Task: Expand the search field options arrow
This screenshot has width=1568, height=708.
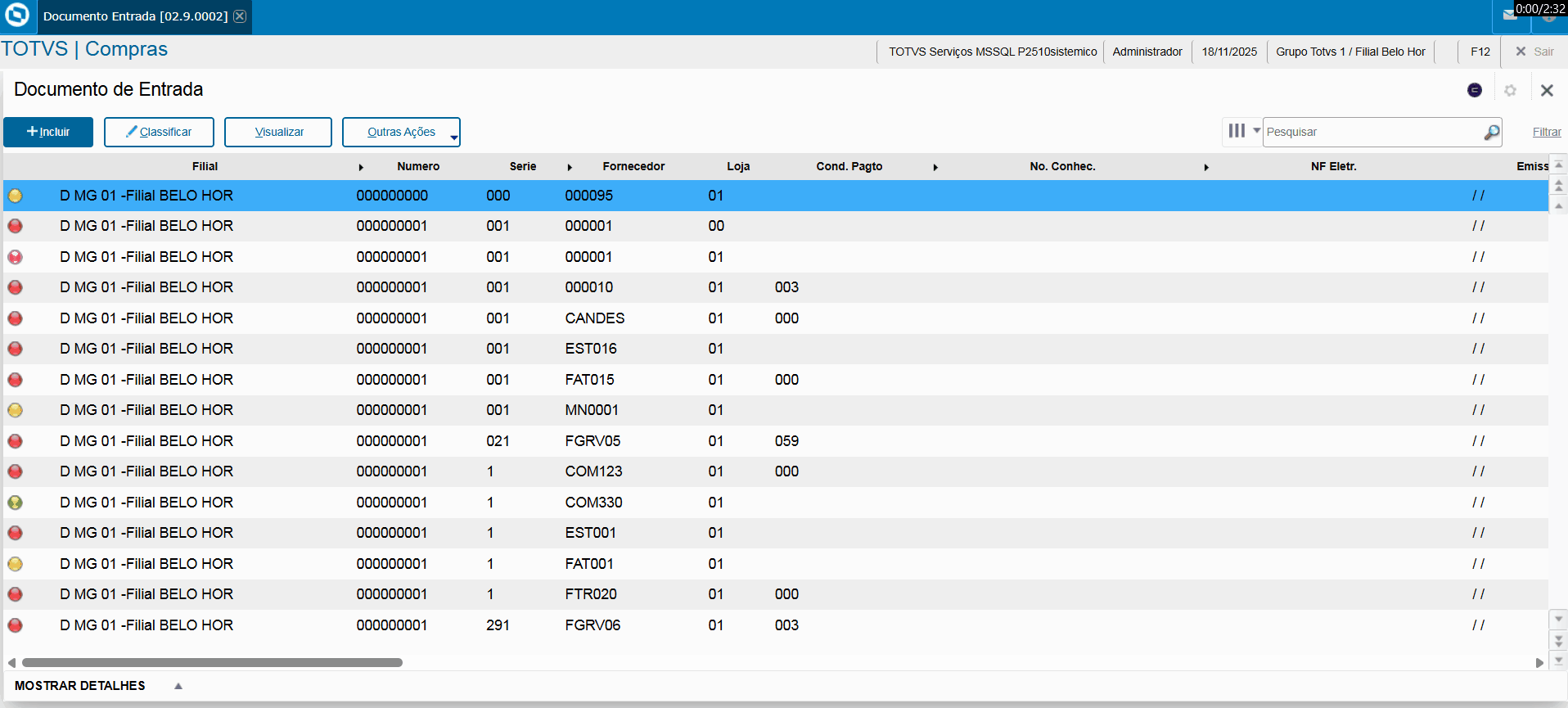Action: click(x=1257, y=130)
